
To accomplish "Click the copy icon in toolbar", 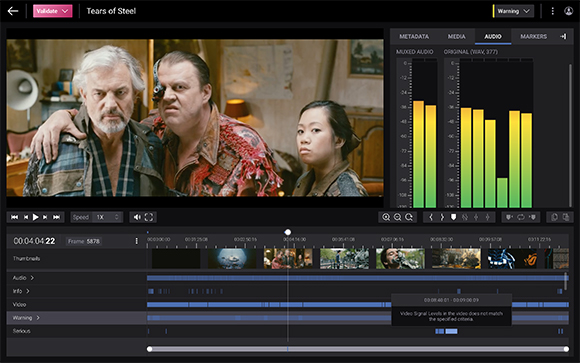I will point(554,217).
